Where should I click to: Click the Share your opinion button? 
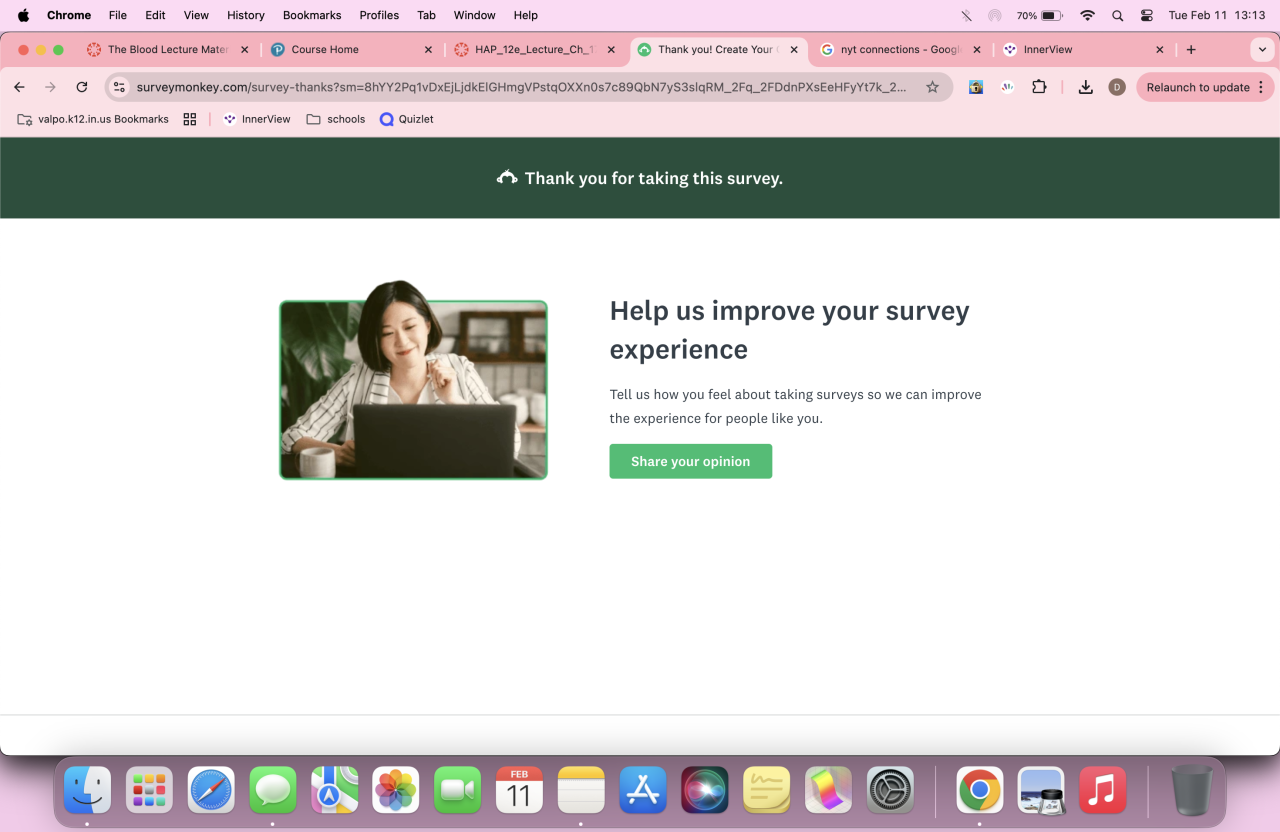[691, 461]
